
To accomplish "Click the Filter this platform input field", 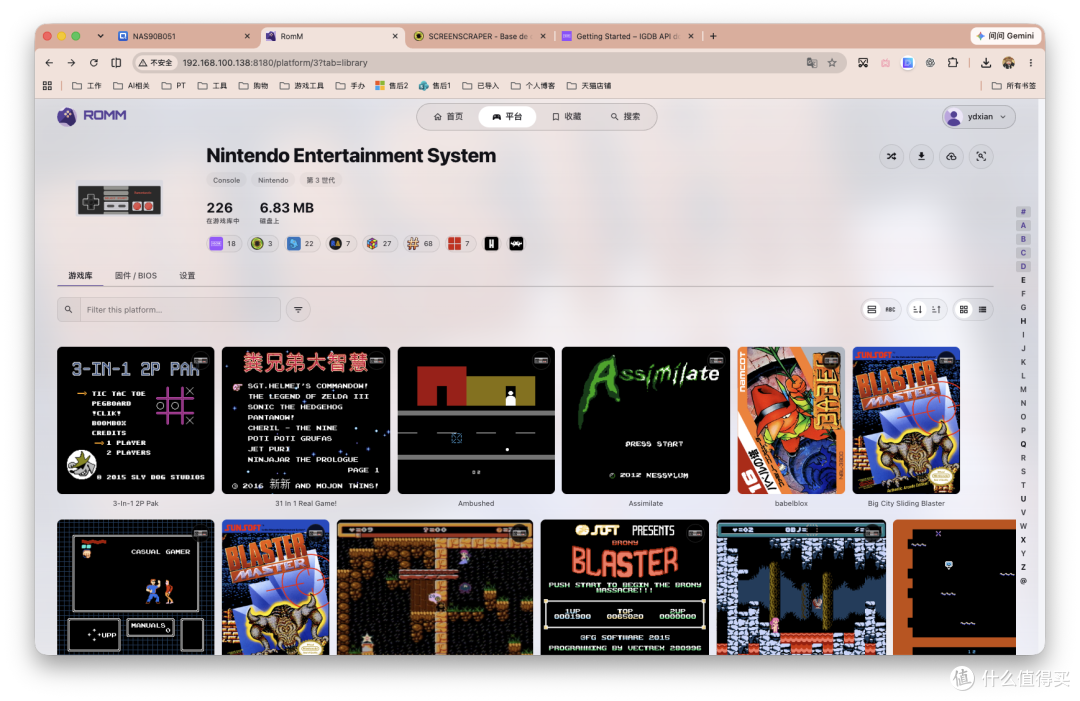I will click(x=180, y=310).
